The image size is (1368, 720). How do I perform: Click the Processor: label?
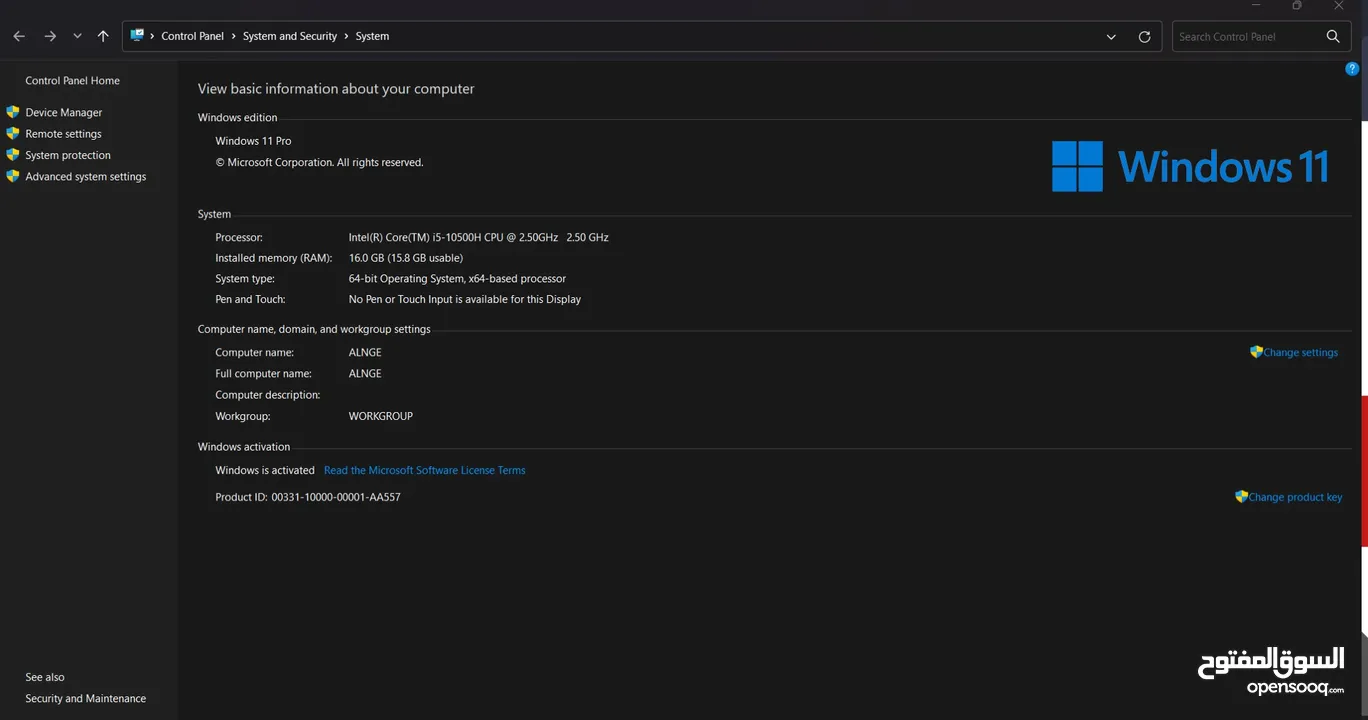(x=239, y=238)
